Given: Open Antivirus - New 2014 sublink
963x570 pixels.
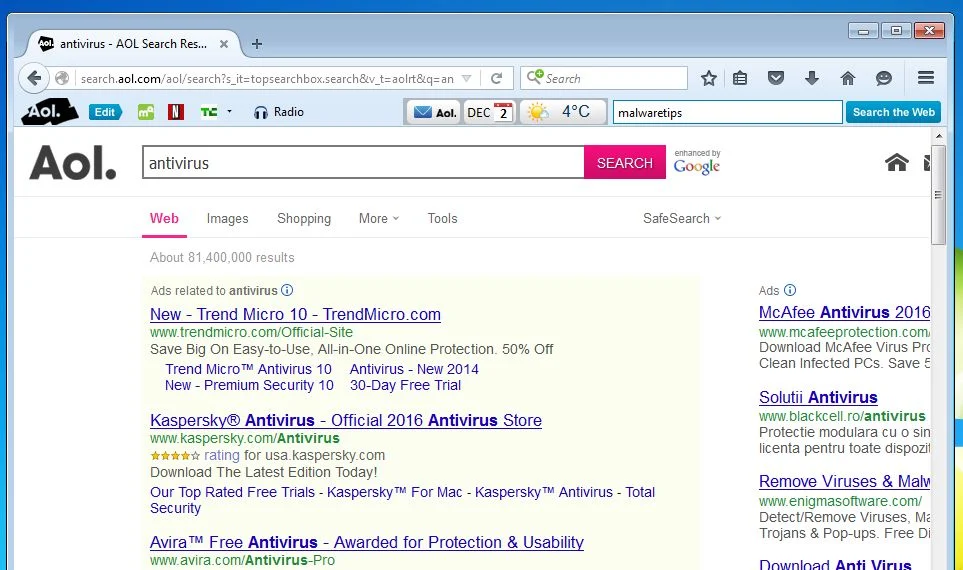Looking at the screenshot, I should tap(414, 369).
